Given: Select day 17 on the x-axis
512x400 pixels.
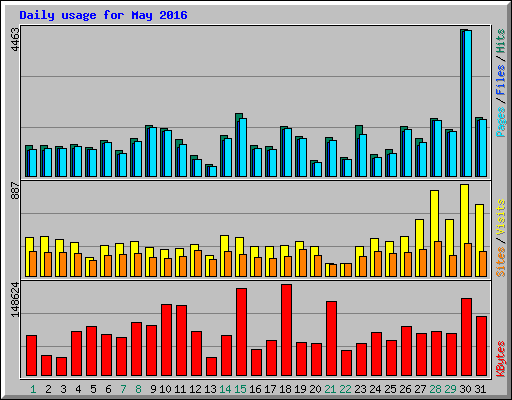Looking at the screenshot, I should (270, 389).
